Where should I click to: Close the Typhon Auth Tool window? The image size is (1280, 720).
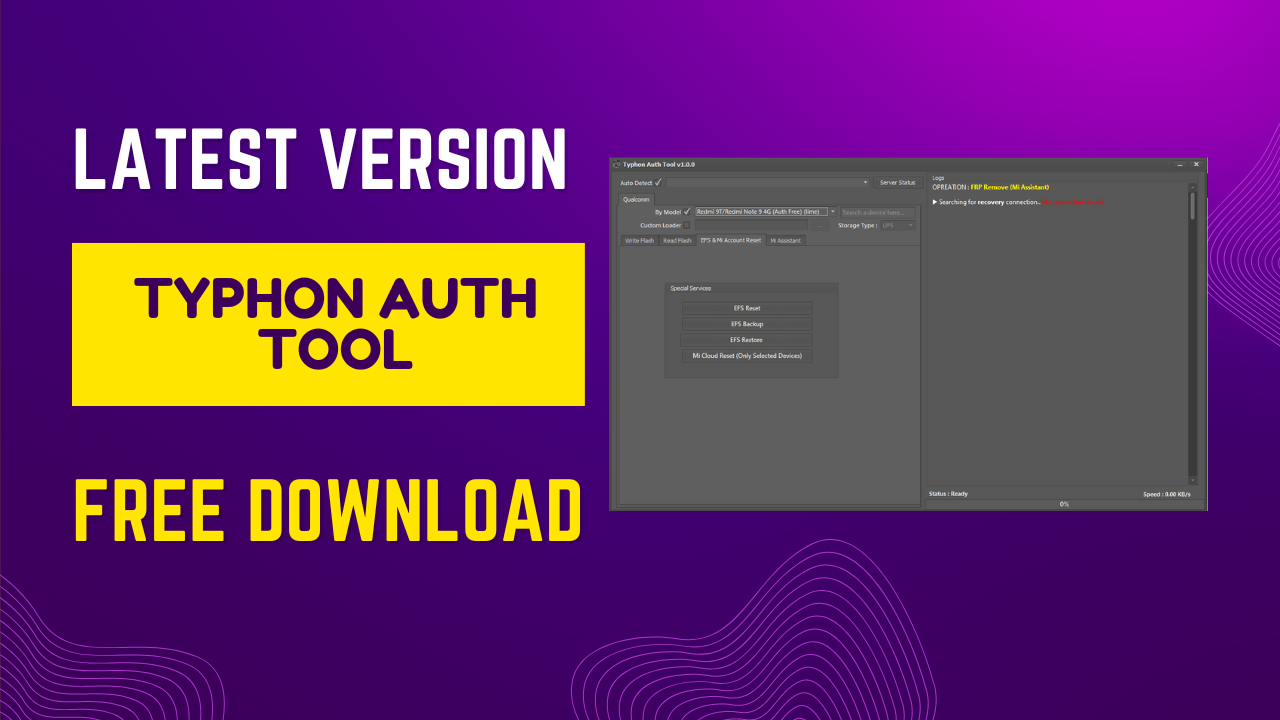[1196, 164]
